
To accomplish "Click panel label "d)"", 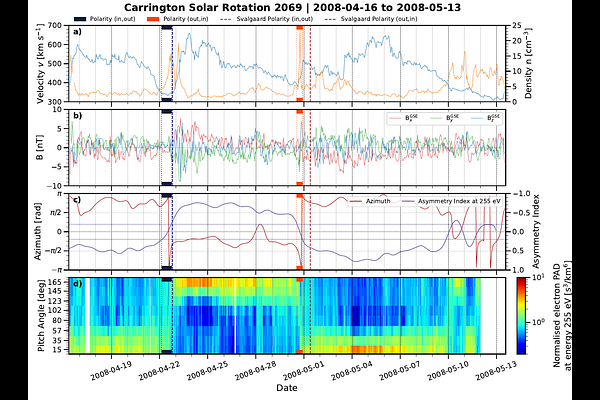I will 77,284.
